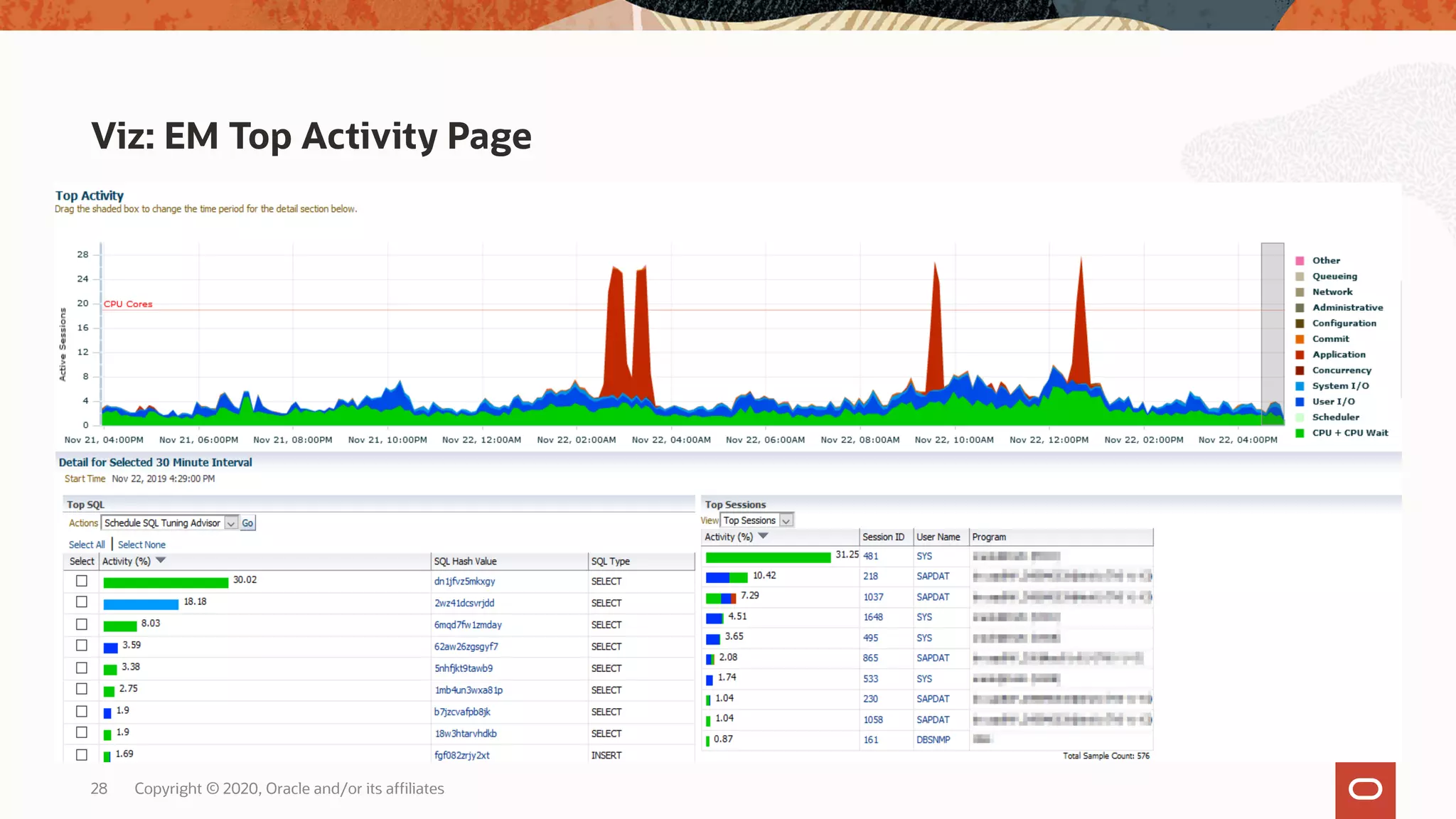Click the Session ID column header
Viewport: 1456px width, 819px height.
point(886,537)
